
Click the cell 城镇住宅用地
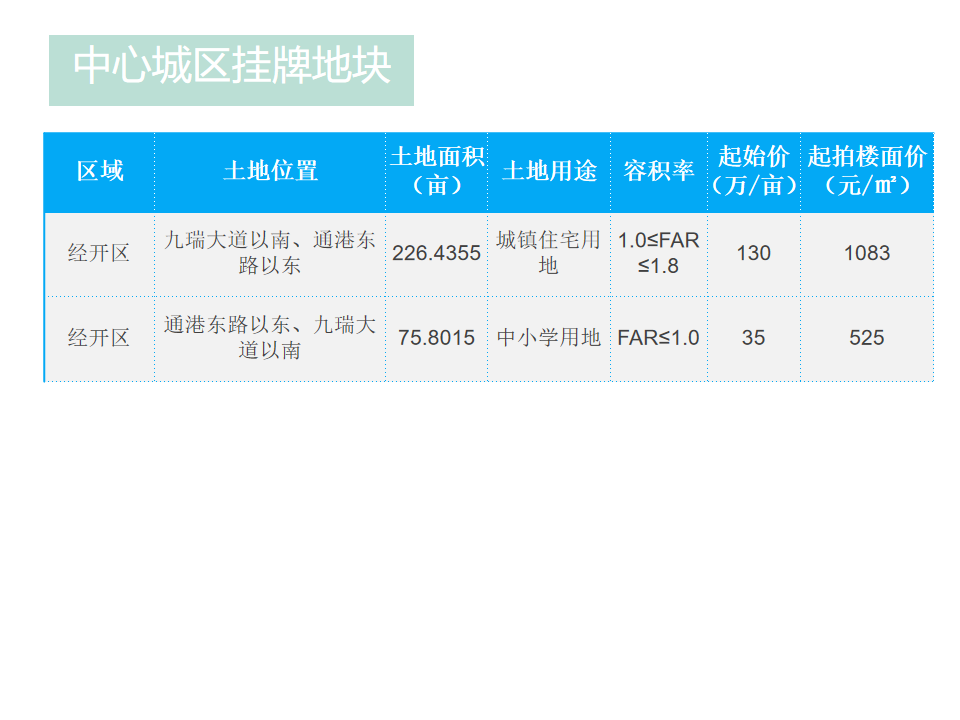pyautogui.click(x=549, y=253)
